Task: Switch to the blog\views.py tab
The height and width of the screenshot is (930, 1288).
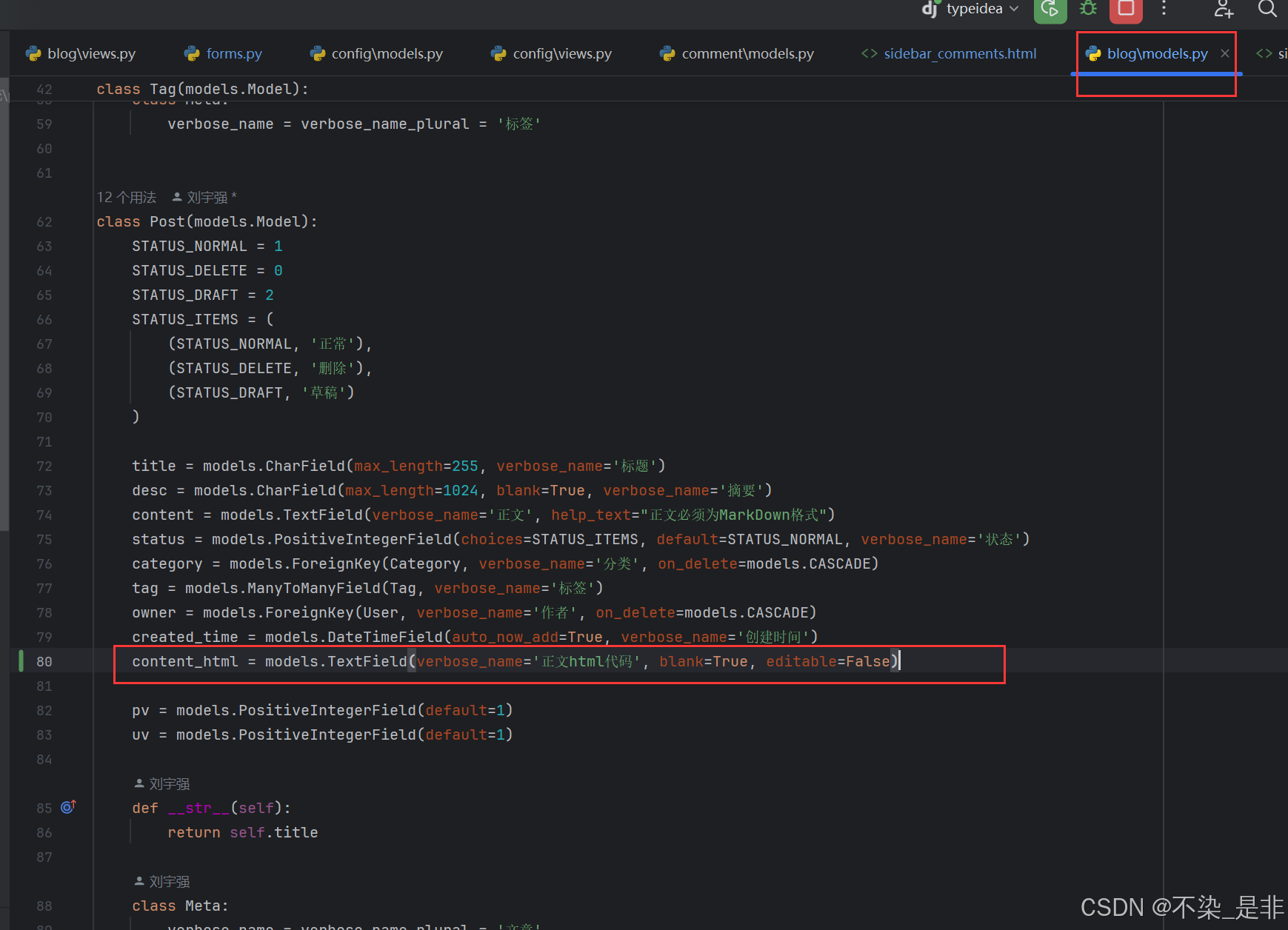Action: coord(81,53)
